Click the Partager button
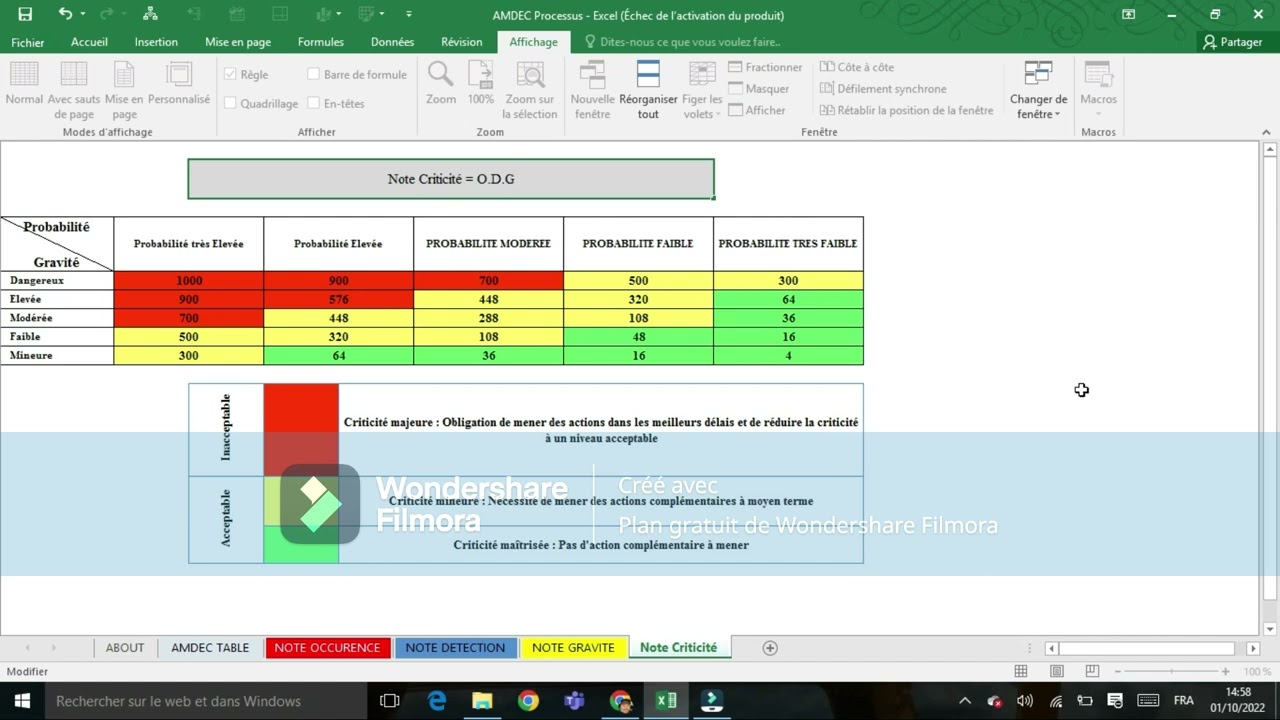This screenshot has height=720, width=1280. (1232, 42)
